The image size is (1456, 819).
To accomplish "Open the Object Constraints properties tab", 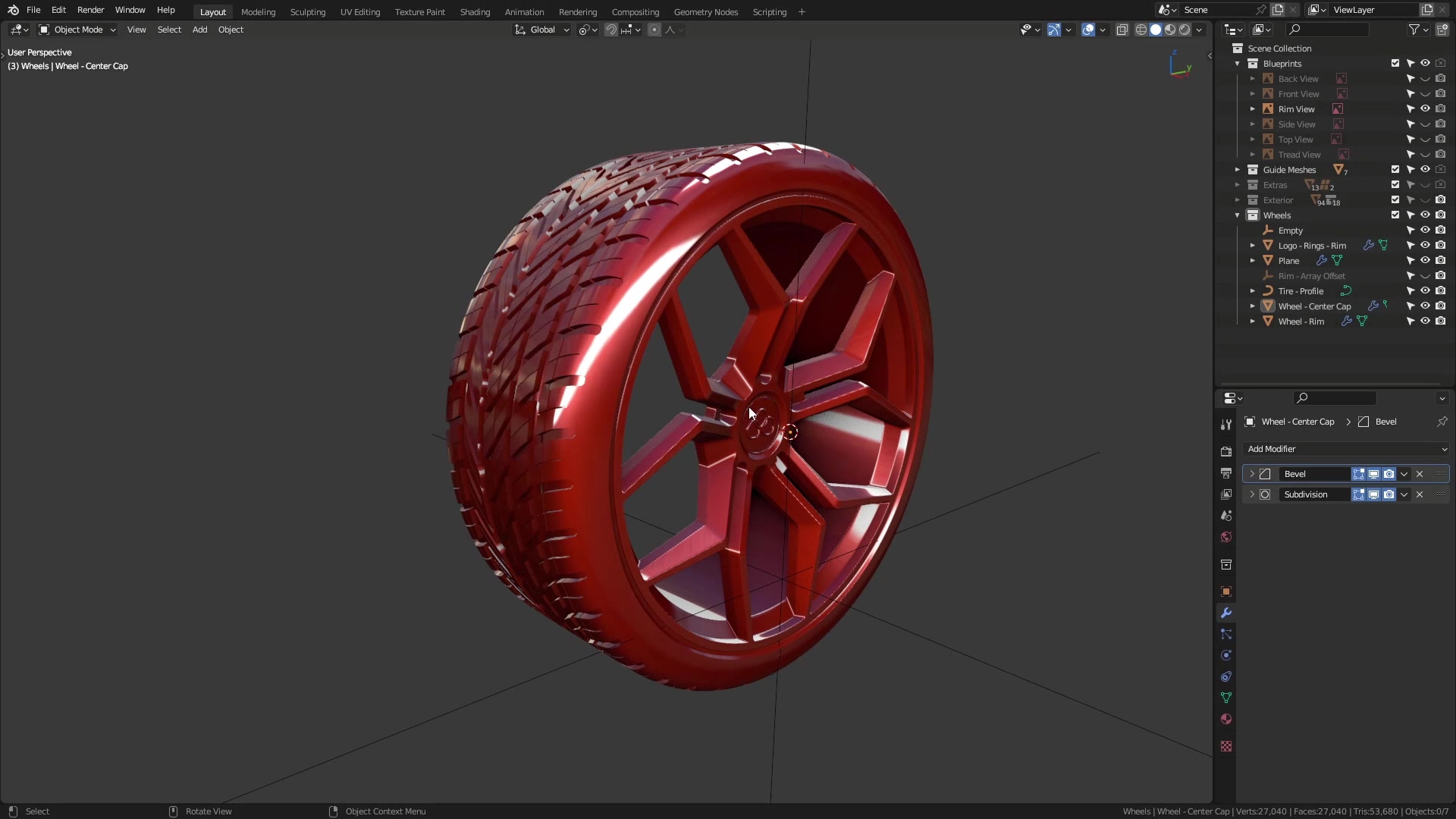I will (x=1226, y=676).
